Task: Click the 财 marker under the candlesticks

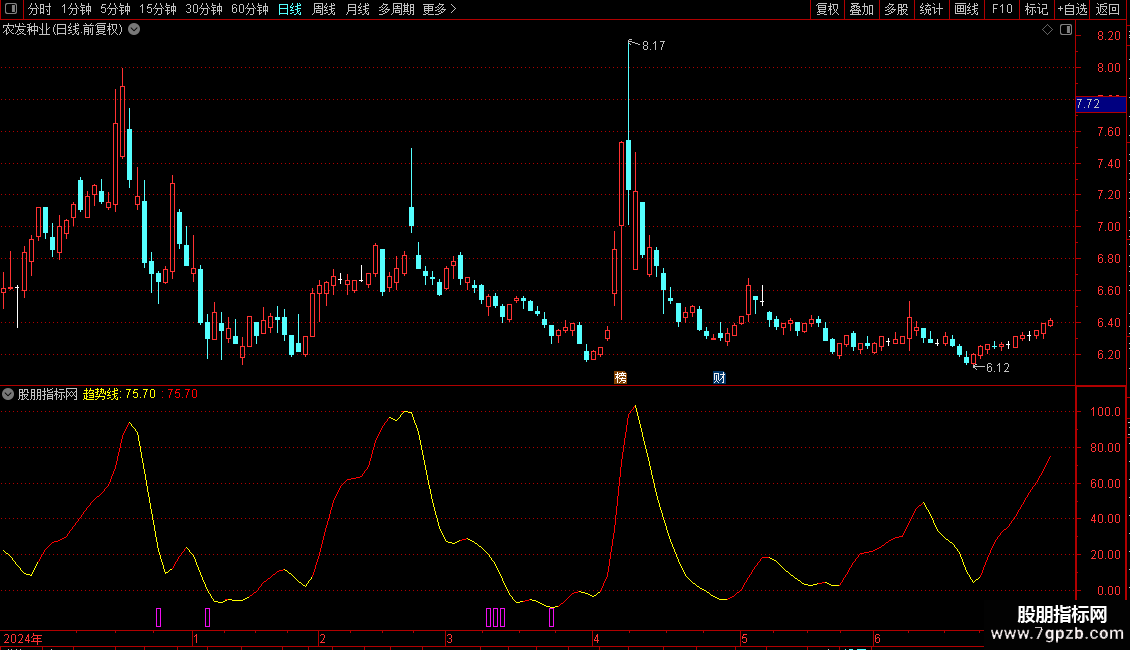Action: (719, 378)
